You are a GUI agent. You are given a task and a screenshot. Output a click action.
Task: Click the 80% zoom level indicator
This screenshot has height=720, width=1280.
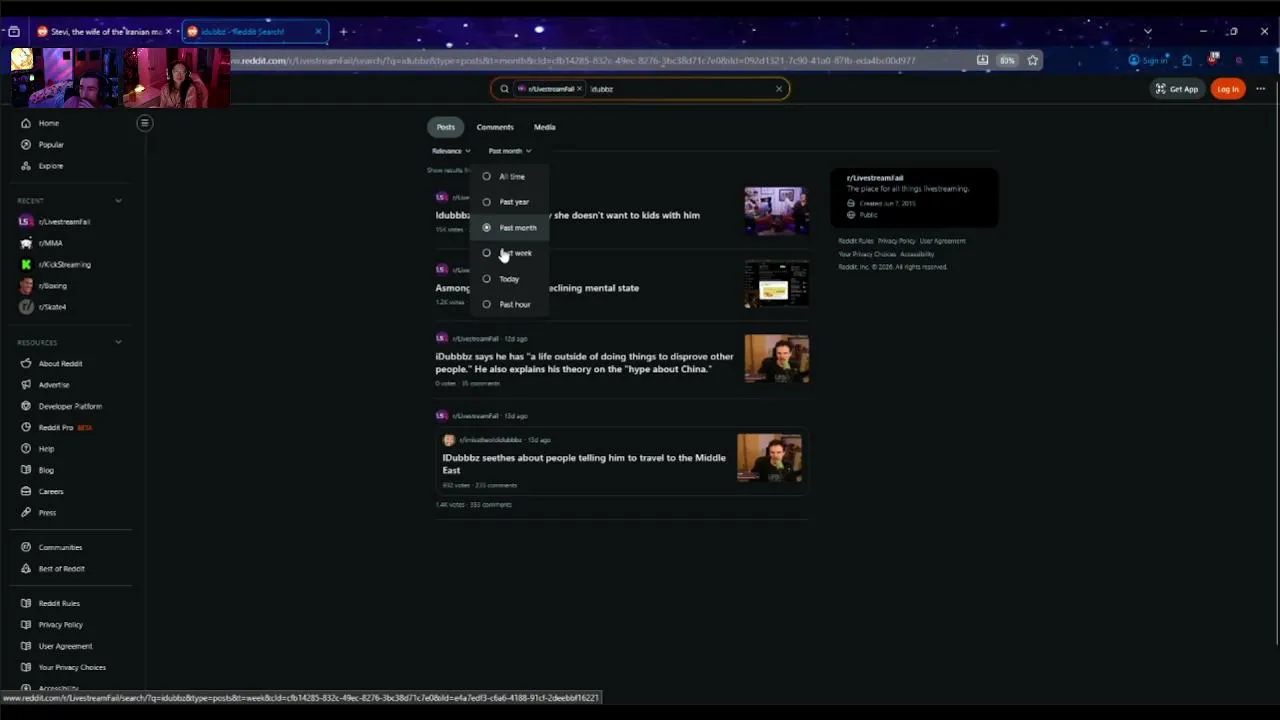click(x=1007, y=60)
